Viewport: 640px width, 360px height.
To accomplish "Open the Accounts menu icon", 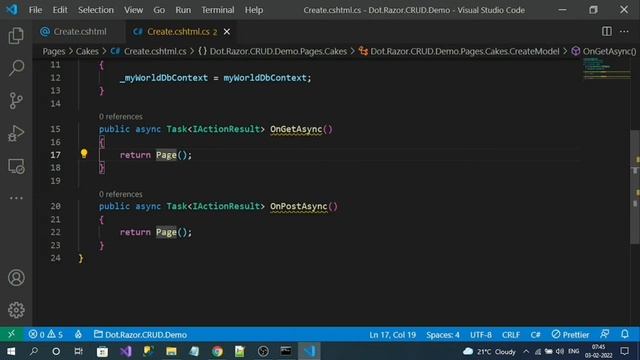I will (16, 278).
